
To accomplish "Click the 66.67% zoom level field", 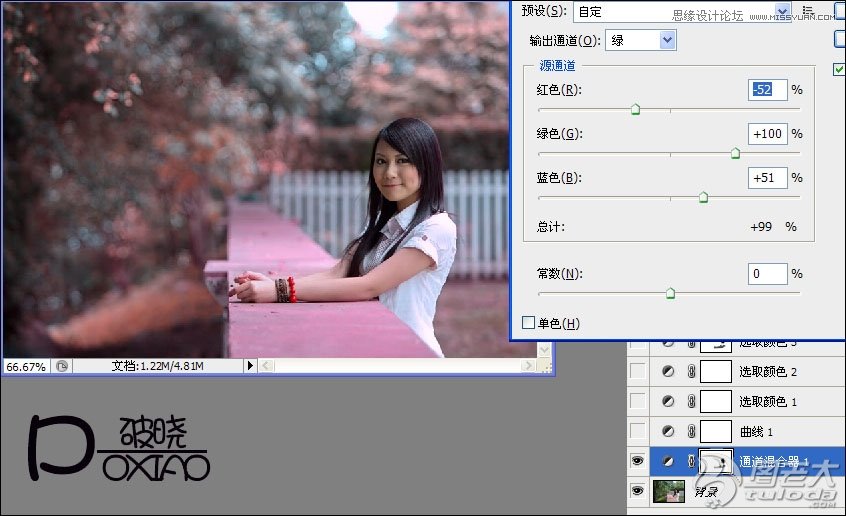I will pos(26,366).
